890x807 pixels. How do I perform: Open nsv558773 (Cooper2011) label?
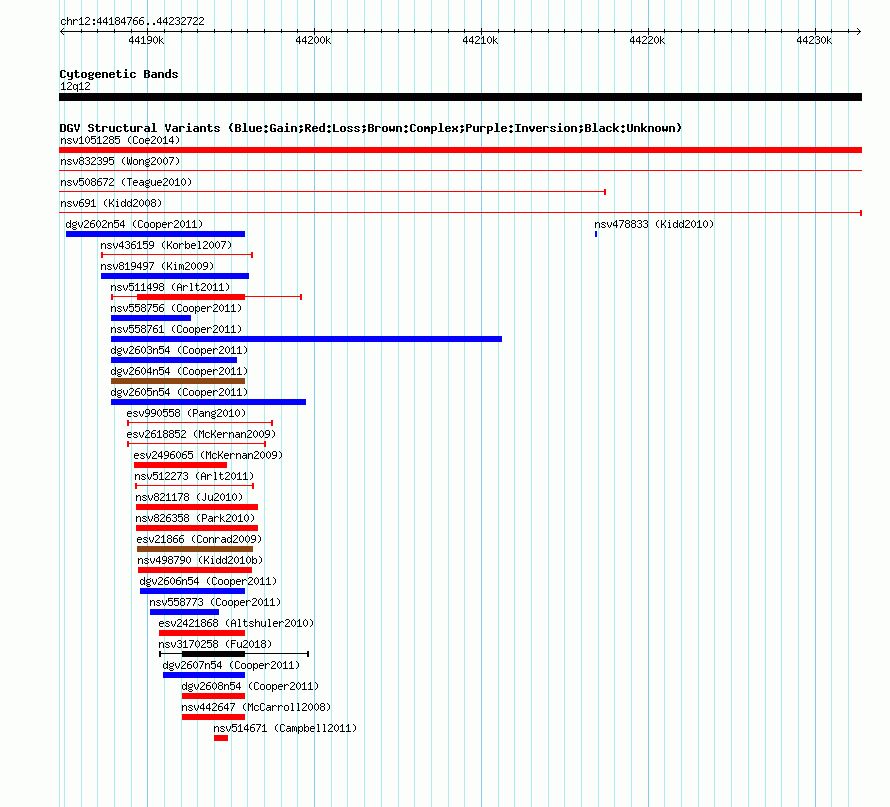point(215,602)
